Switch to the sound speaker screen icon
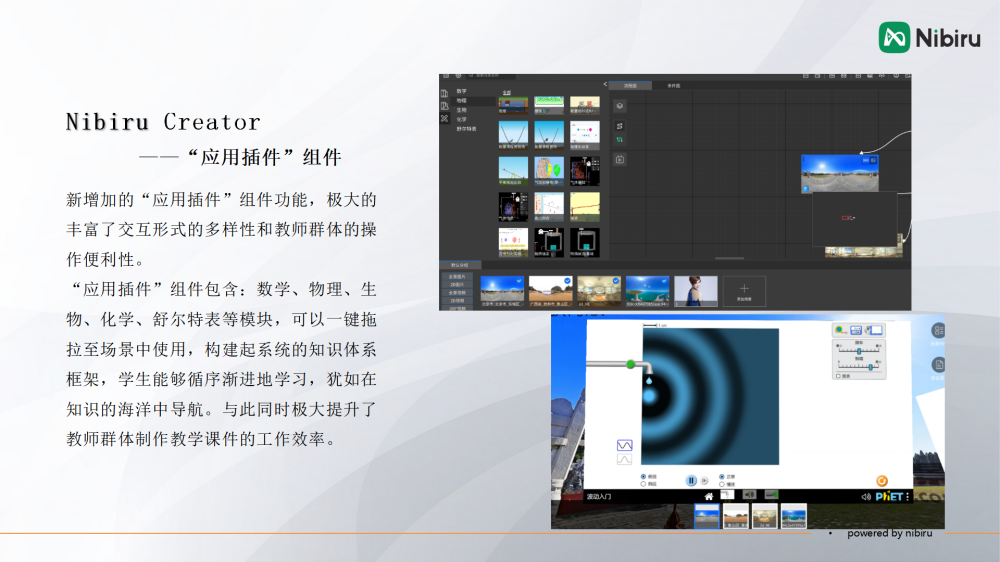 pyautogui.click(x=749, y=494)
